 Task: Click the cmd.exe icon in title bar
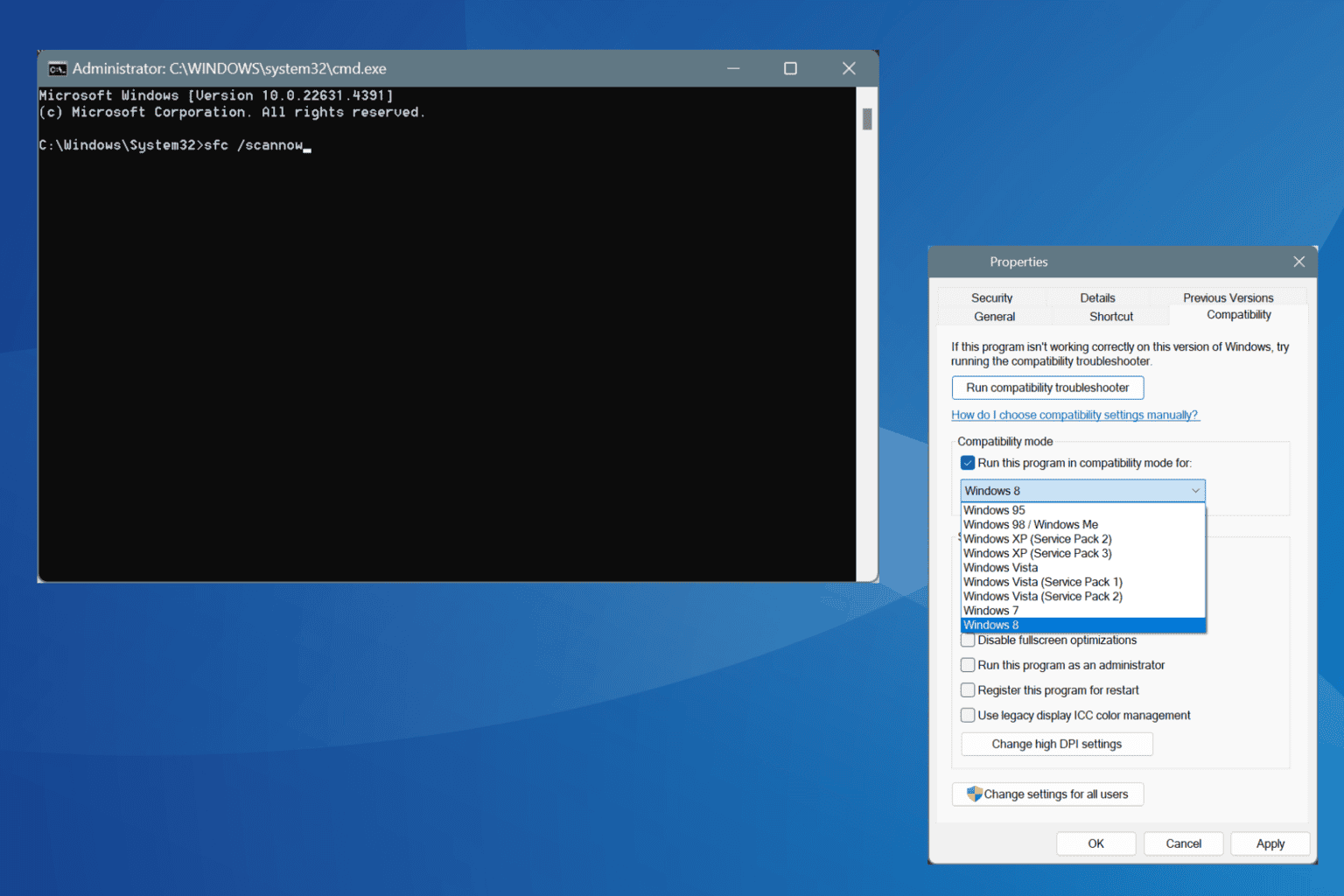click(58, 69)
